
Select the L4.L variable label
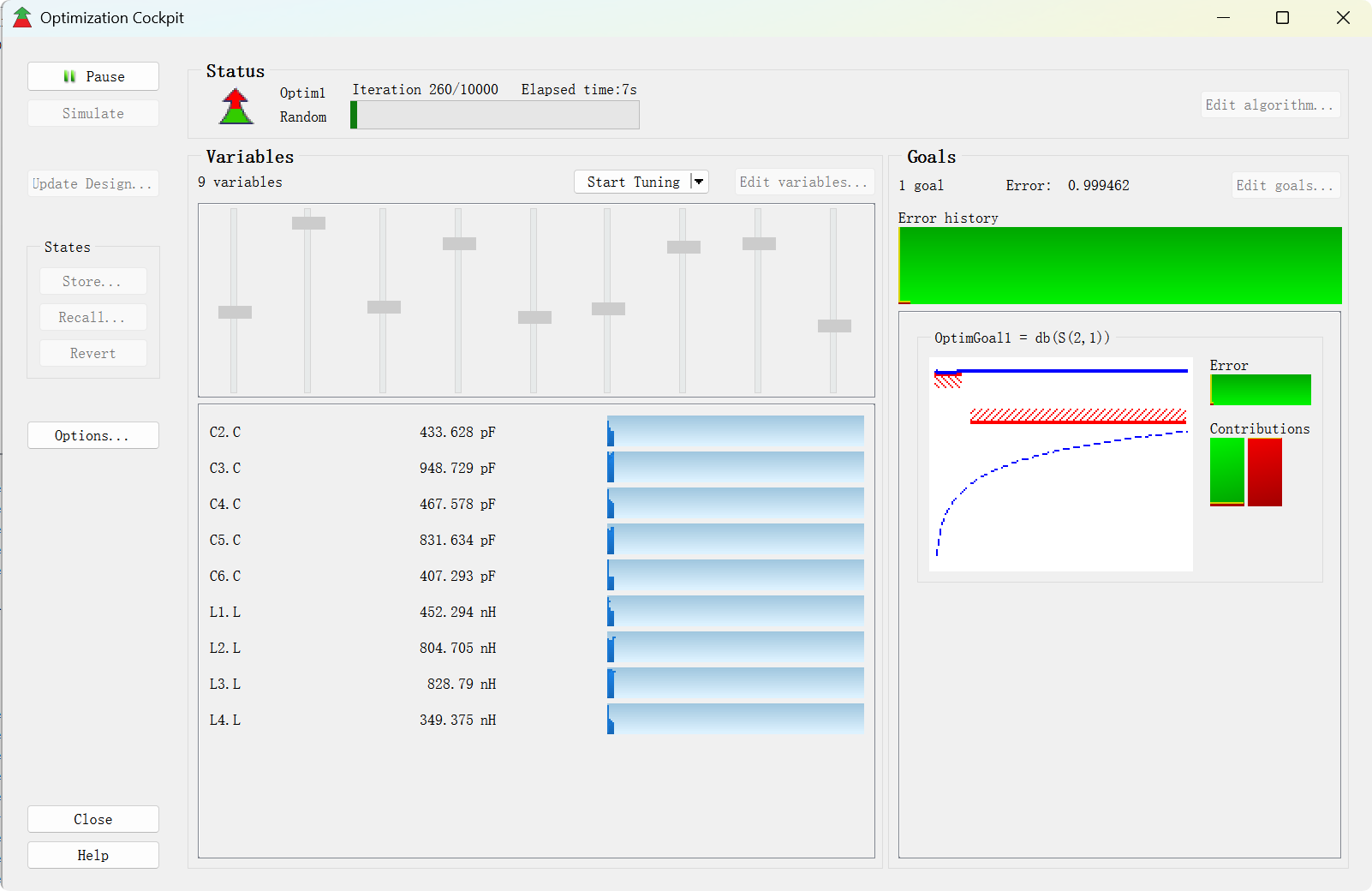pos(225,720)
